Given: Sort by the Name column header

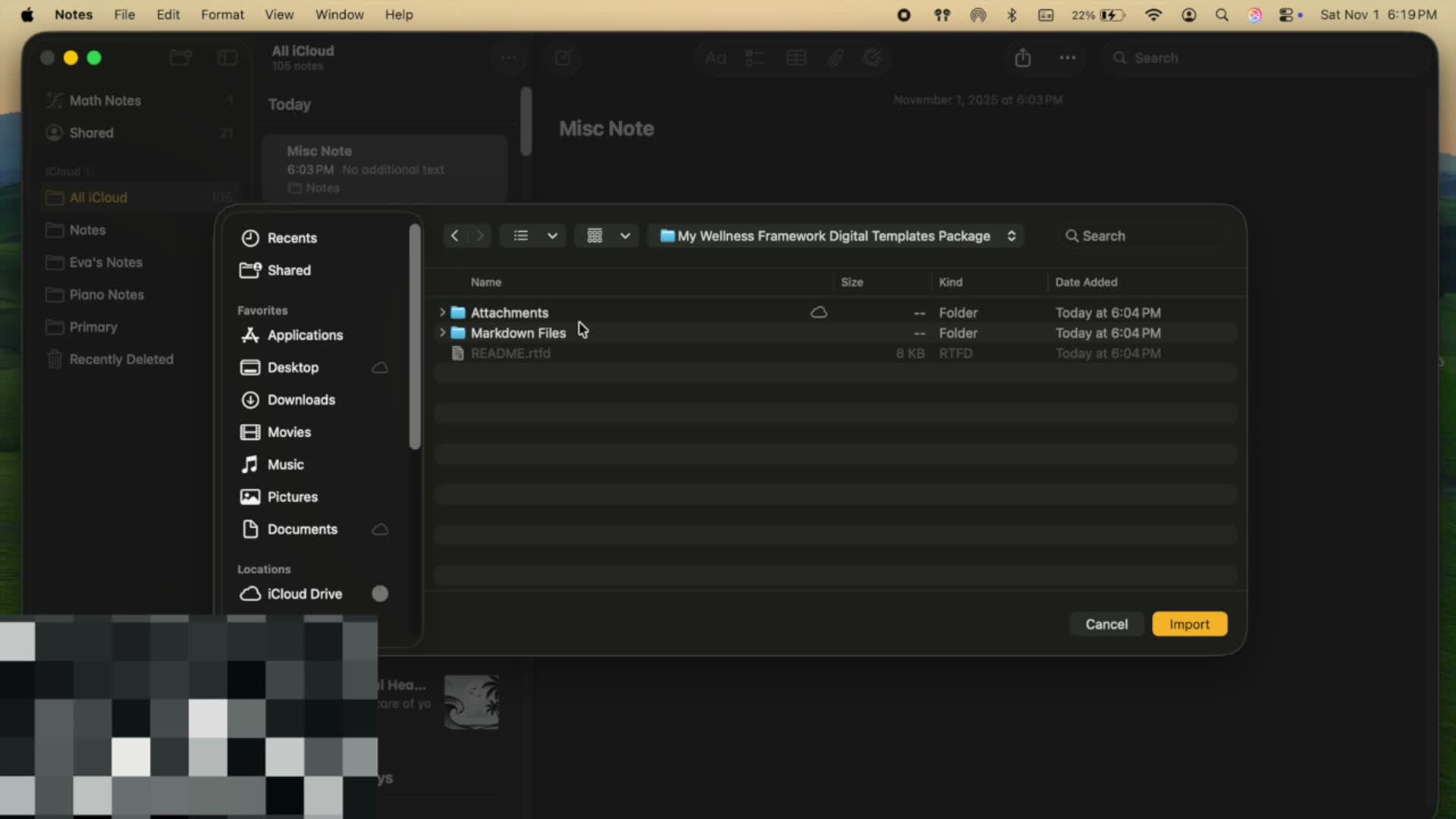Looking at the screenshot, I should (485, 282).
